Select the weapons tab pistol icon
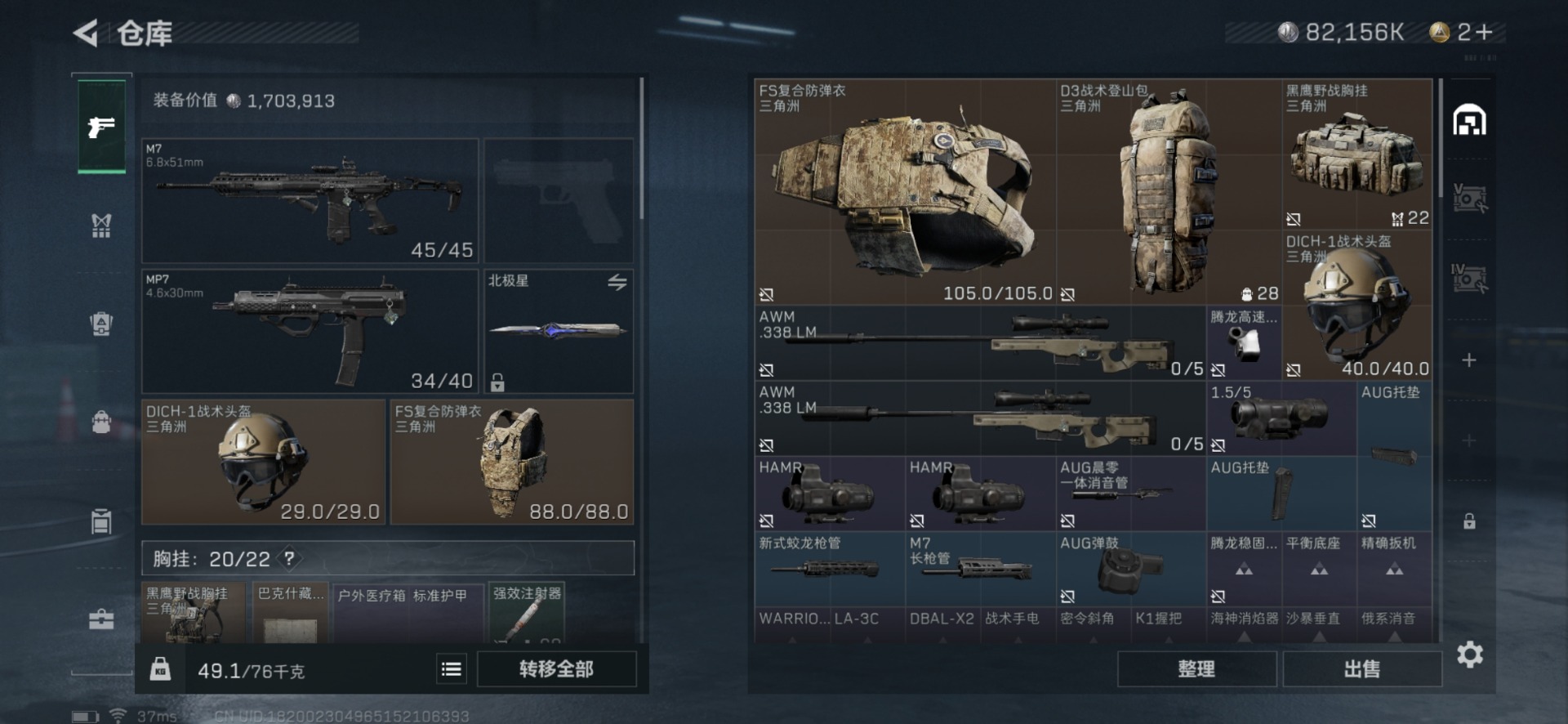Image resolution: width=1568 pixels, height=724 pixels. 101,126
